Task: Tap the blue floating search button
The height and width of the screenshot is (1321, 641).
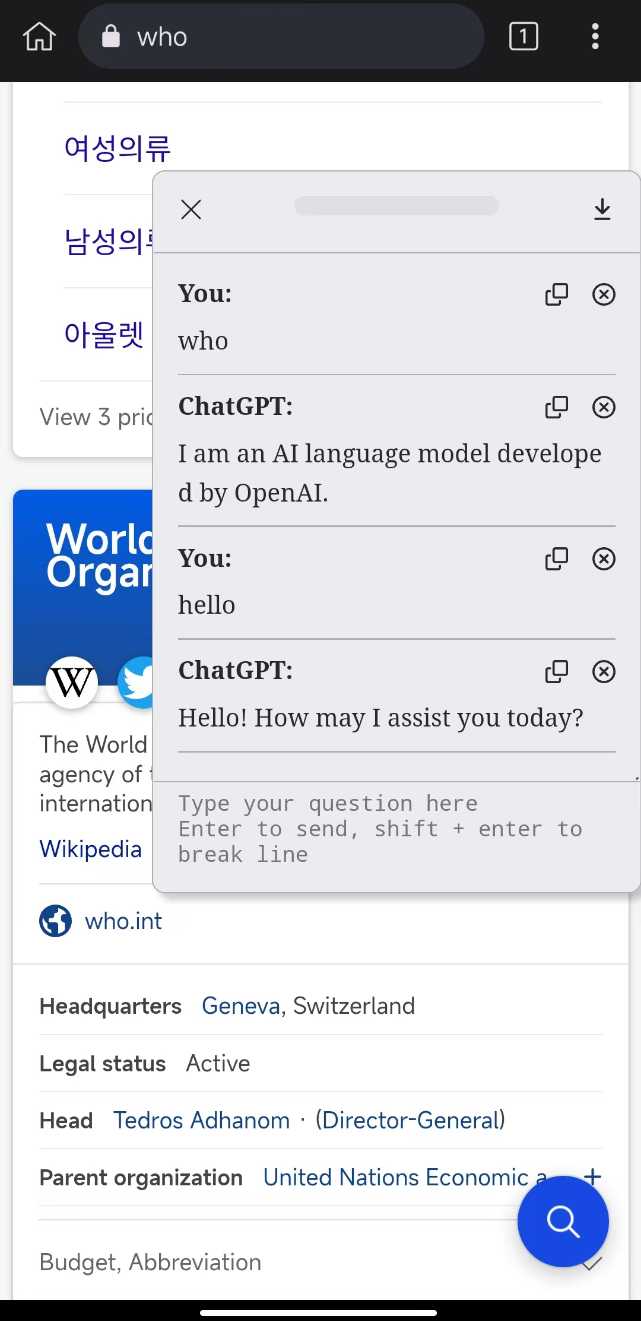Action: [x=563, y=1222]
